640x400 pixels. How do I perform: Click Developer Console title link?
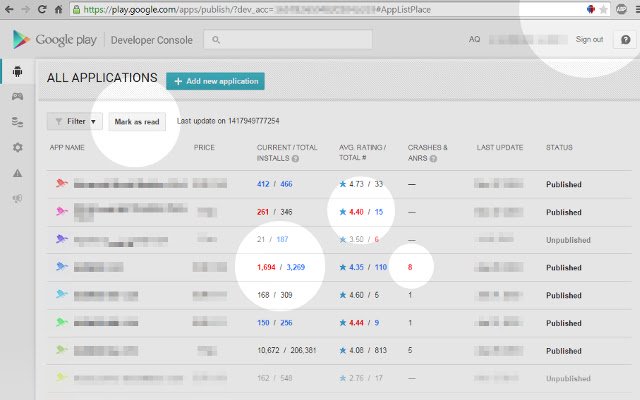(151, 40)
